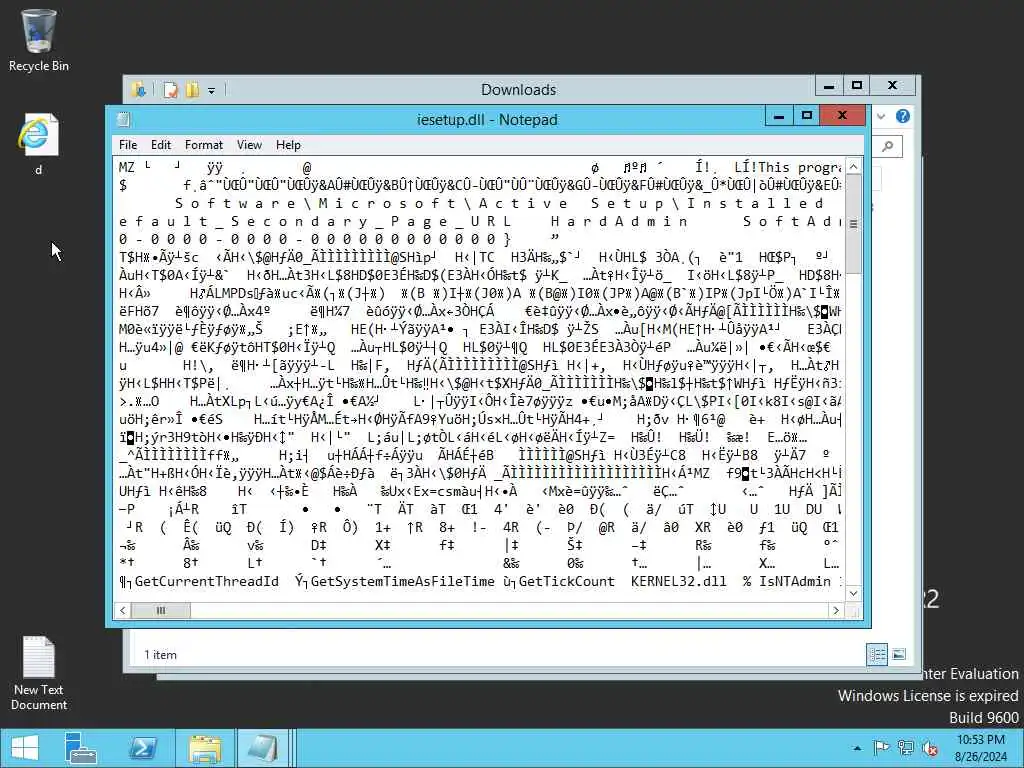
Task: Click the vertical scrollbar up arrow in Notepad
Action: tap(854, 167)
